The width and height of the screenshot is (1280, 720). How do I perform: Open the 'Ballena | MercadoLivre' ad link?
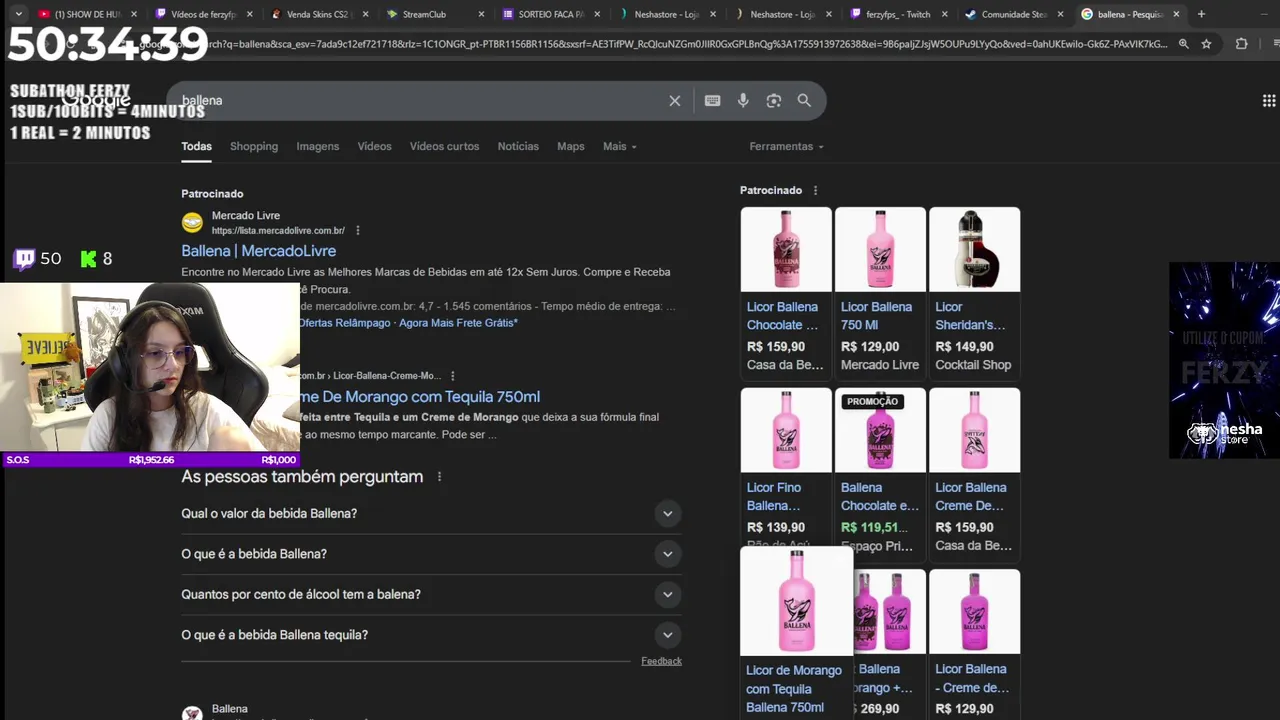(x=258, y=251)
